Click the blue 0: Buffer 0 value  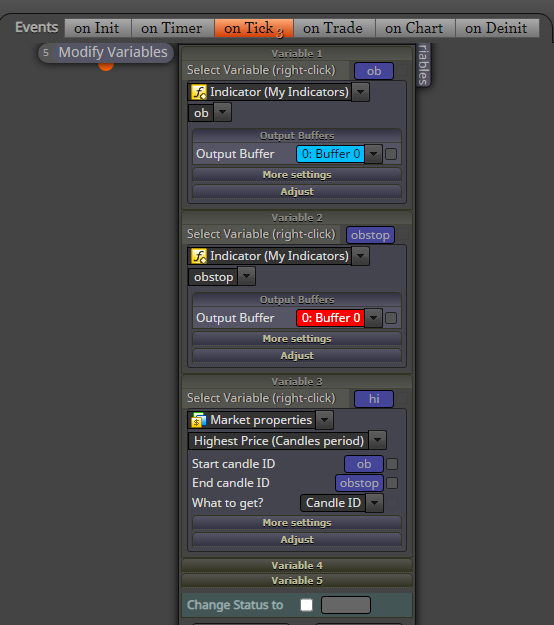330,154
